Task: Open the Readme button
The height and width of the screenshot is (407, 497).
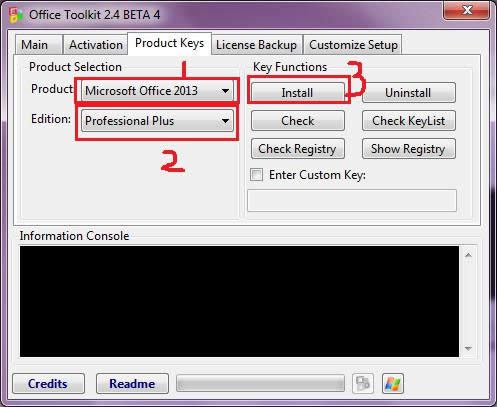Action: pyautogui.click(x=132, y=383)
